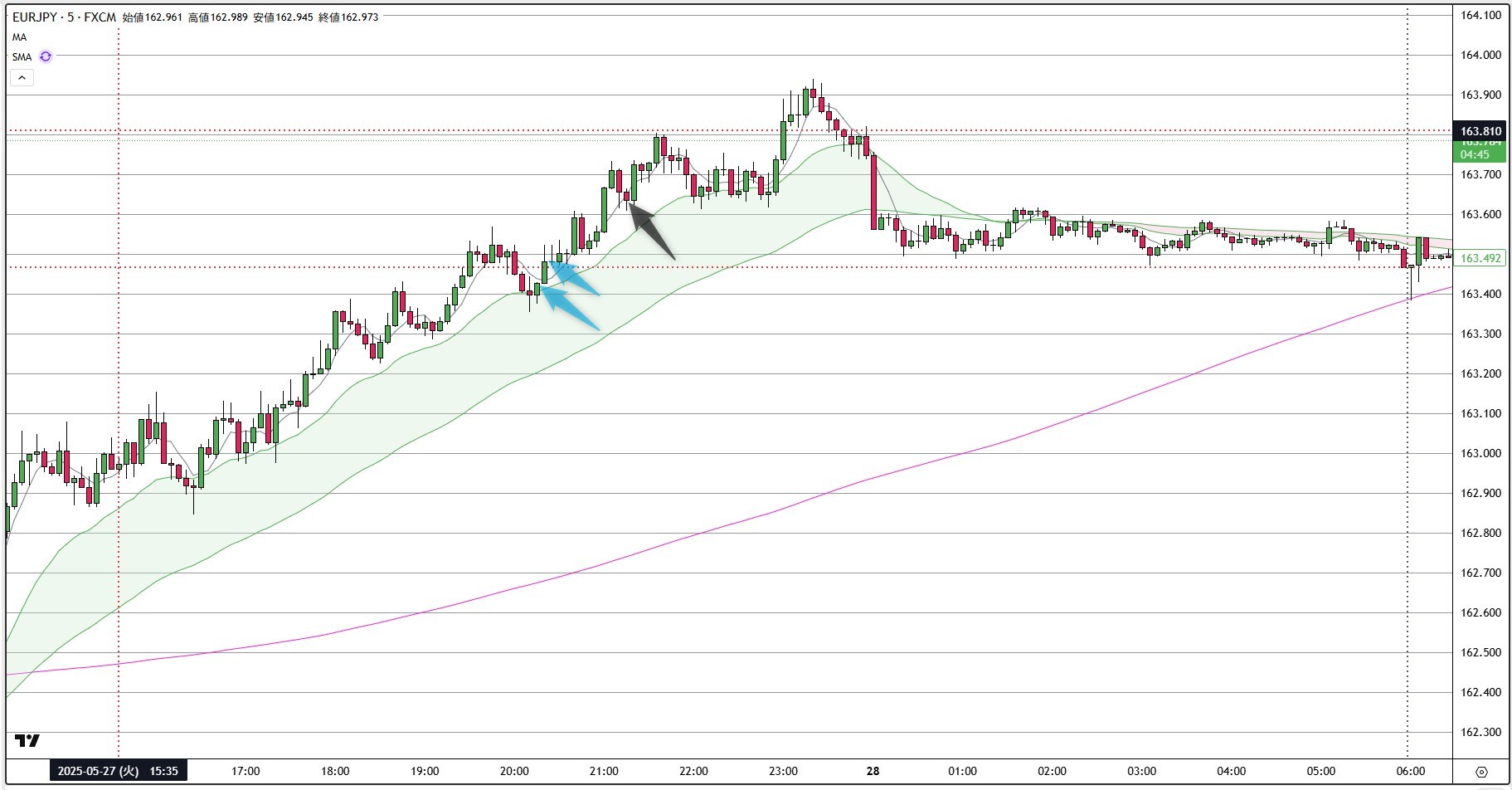Click the 2025-05-27 (火) 15:35 date label

[x=119, y=771]
